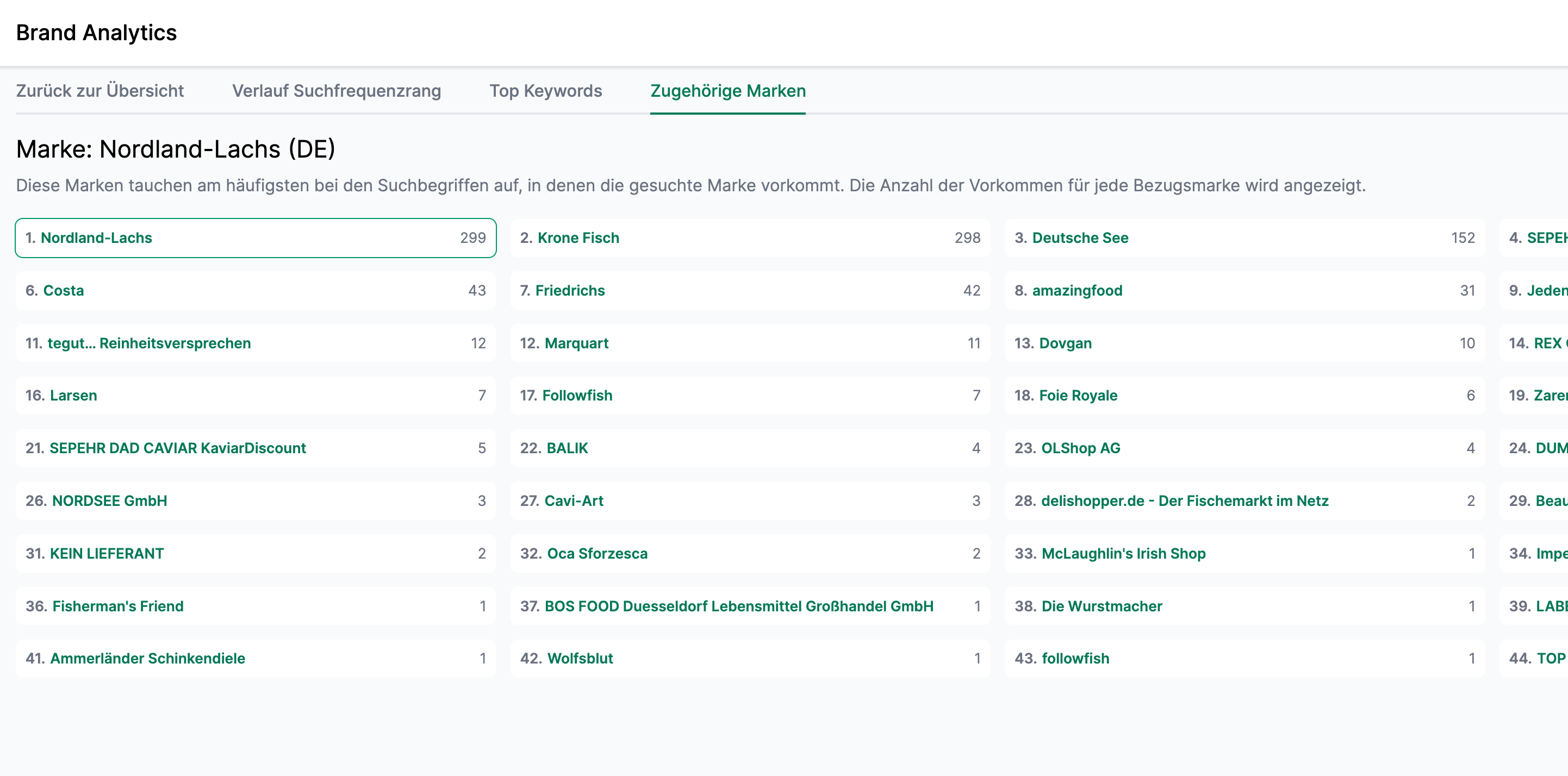Click count 43 beside Costa
1568x776 pixels.
pos(477,290)
